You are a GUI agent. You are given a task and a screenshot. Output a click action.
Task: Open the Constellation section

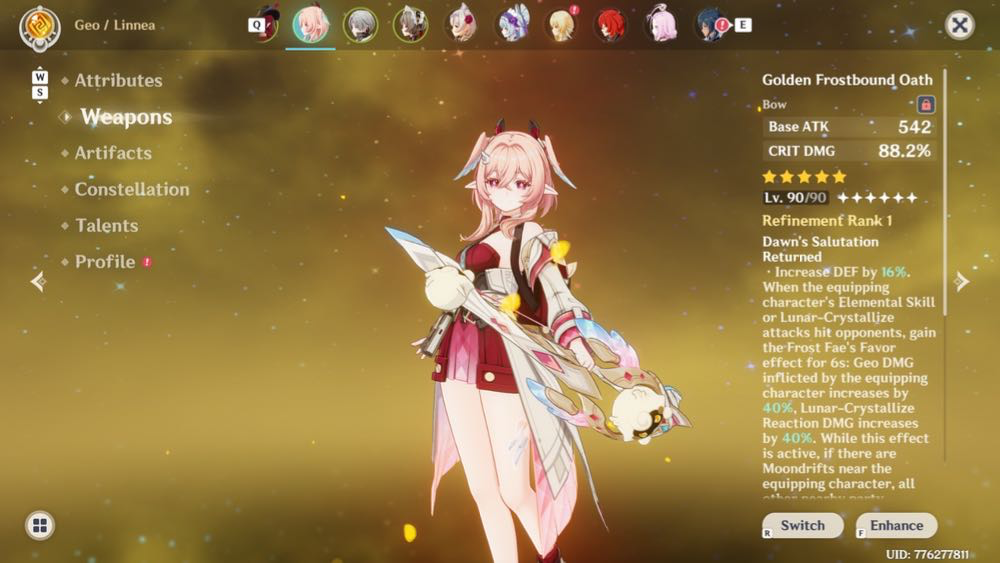[x=132, y=189]
